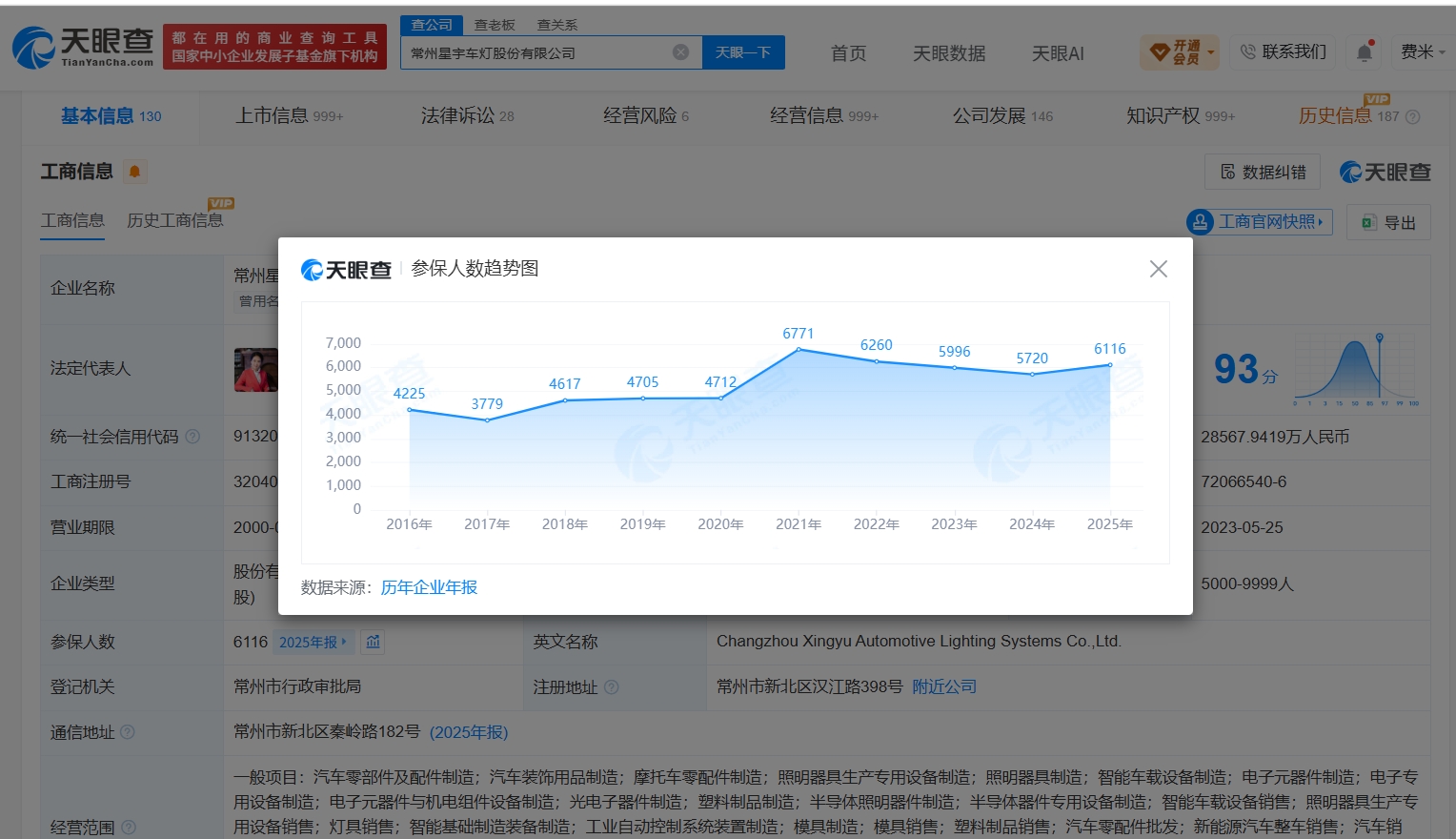The image size is (1456, 839).
Task: Switch to the 经营信息 section tab
Action: click(823, 116)
